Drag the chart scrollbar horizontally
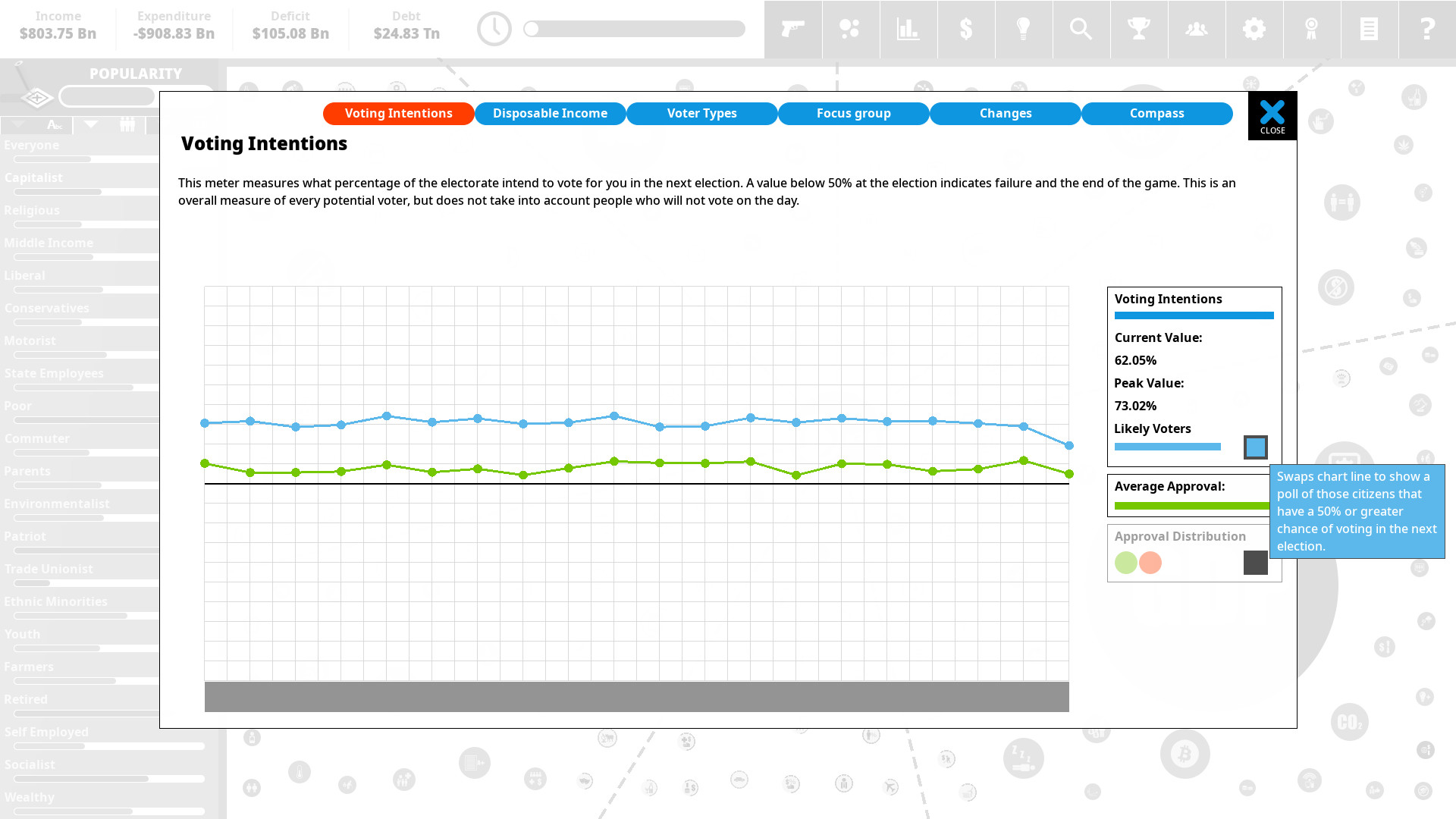1456x819 pixels. (x=636, y=696)
